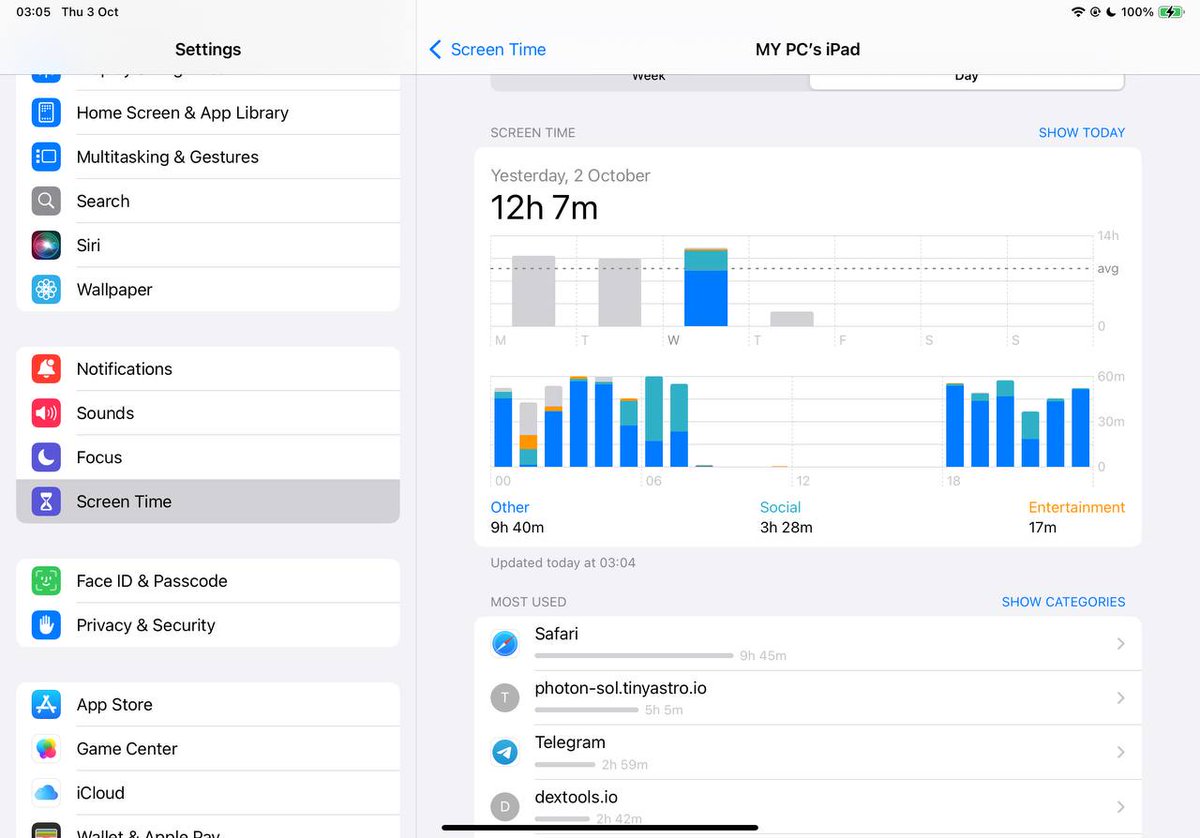Open Search settings row
Viewport: 1200px width, 838px height.
pos(208,201)
